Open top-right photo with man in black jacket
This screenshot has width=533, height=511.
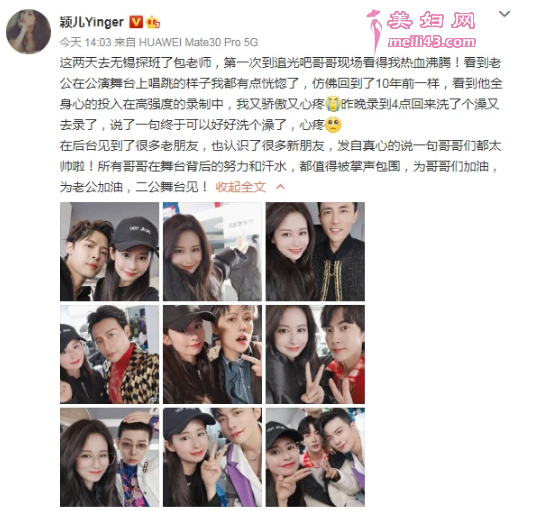tap(315, 252)
